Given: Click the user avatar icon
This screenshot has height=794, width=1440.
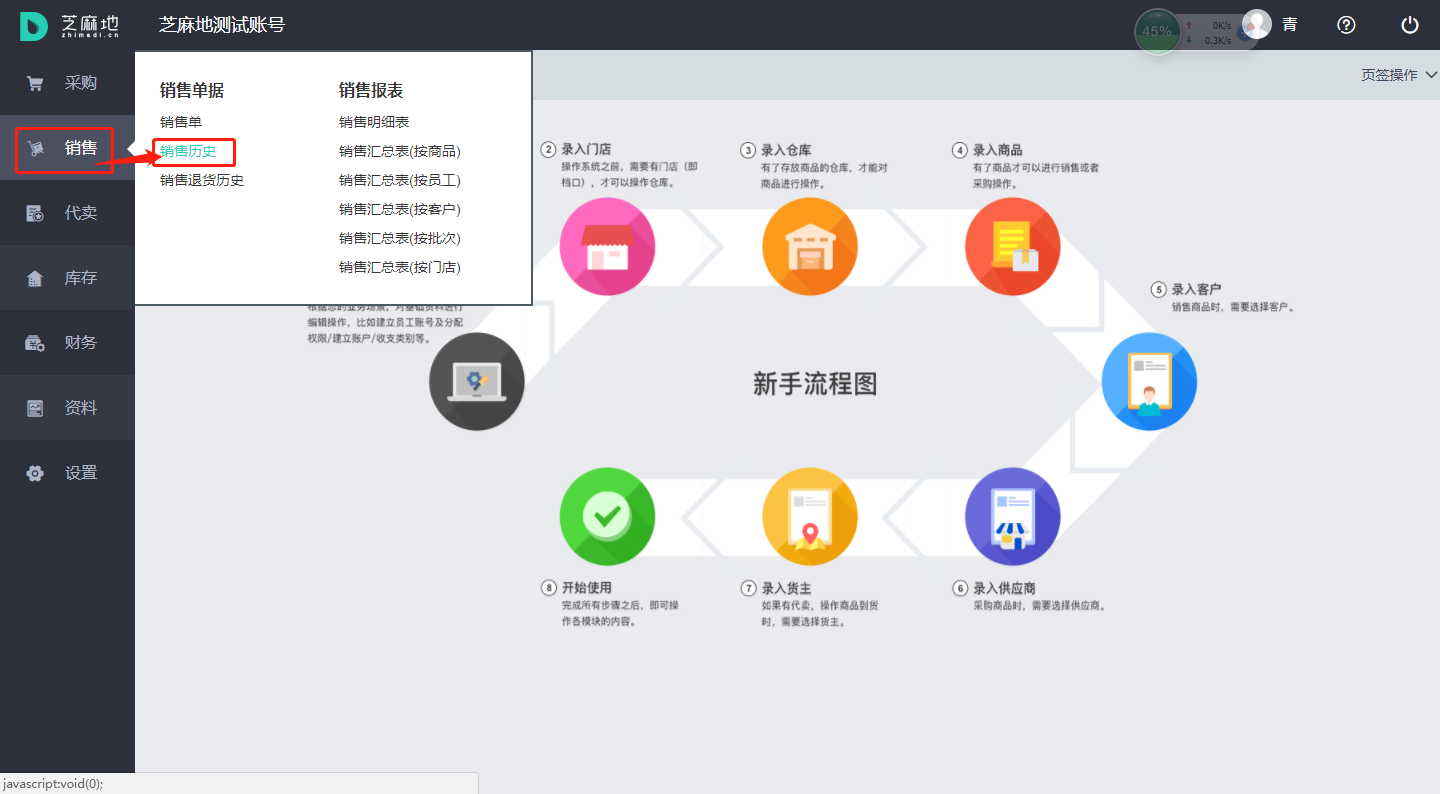Looking at the screenshot, I should click(x=1257, y=24).
